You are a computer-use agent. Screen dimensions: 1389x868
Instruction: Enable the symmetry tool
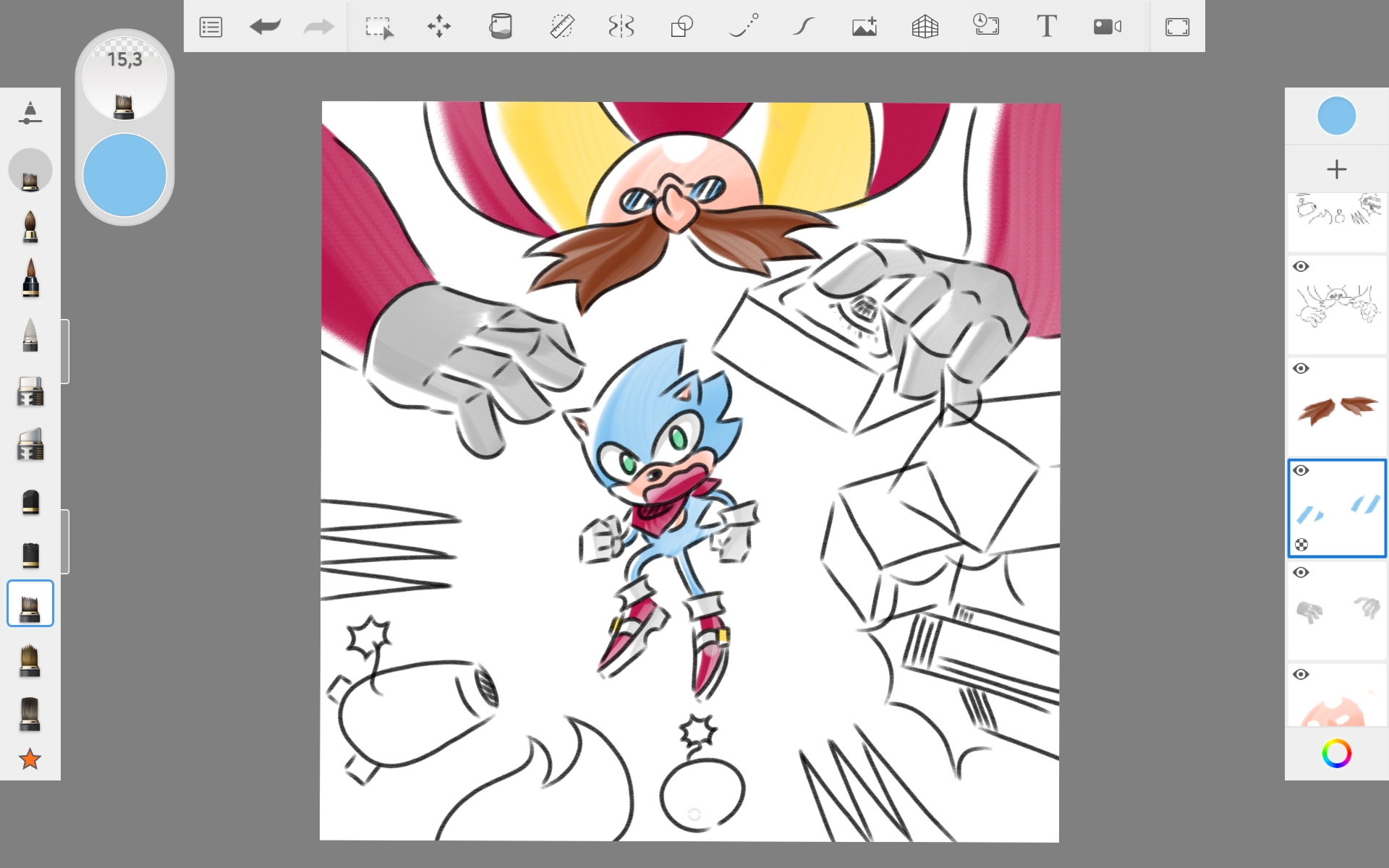(621, 27)
